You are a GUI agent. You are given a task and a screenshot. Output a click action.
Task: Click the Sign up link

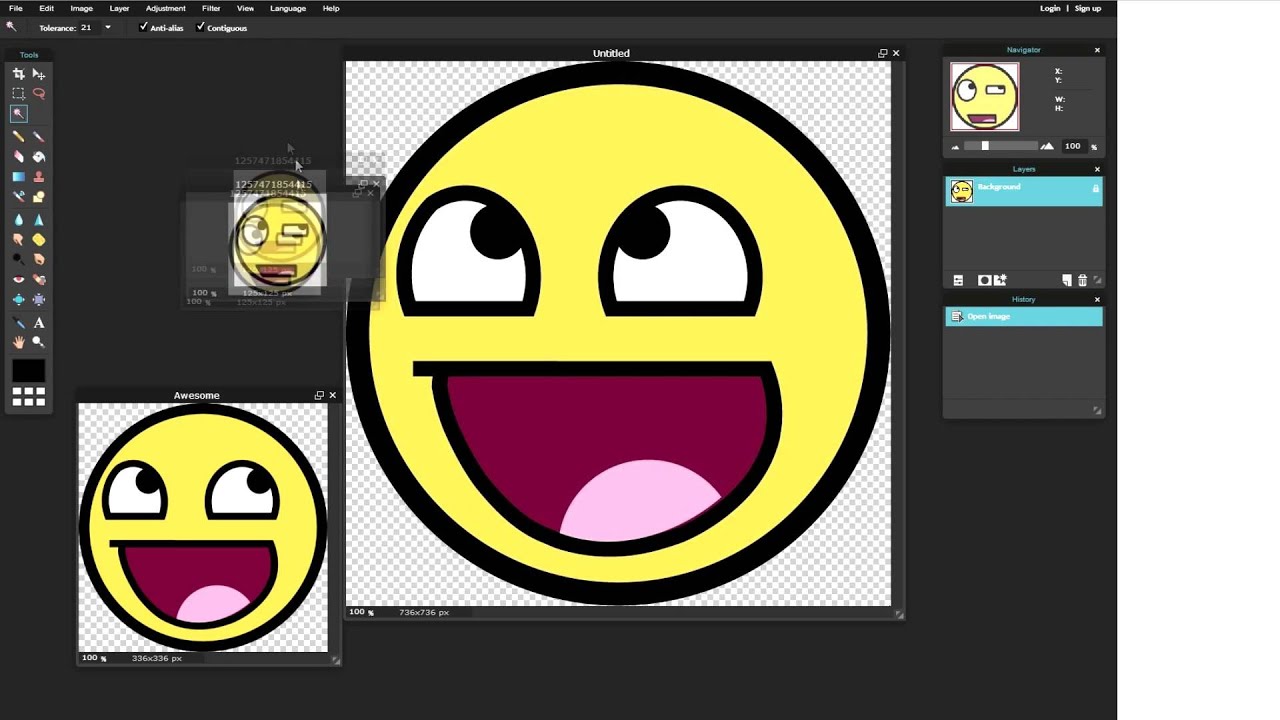(1087, 8)
